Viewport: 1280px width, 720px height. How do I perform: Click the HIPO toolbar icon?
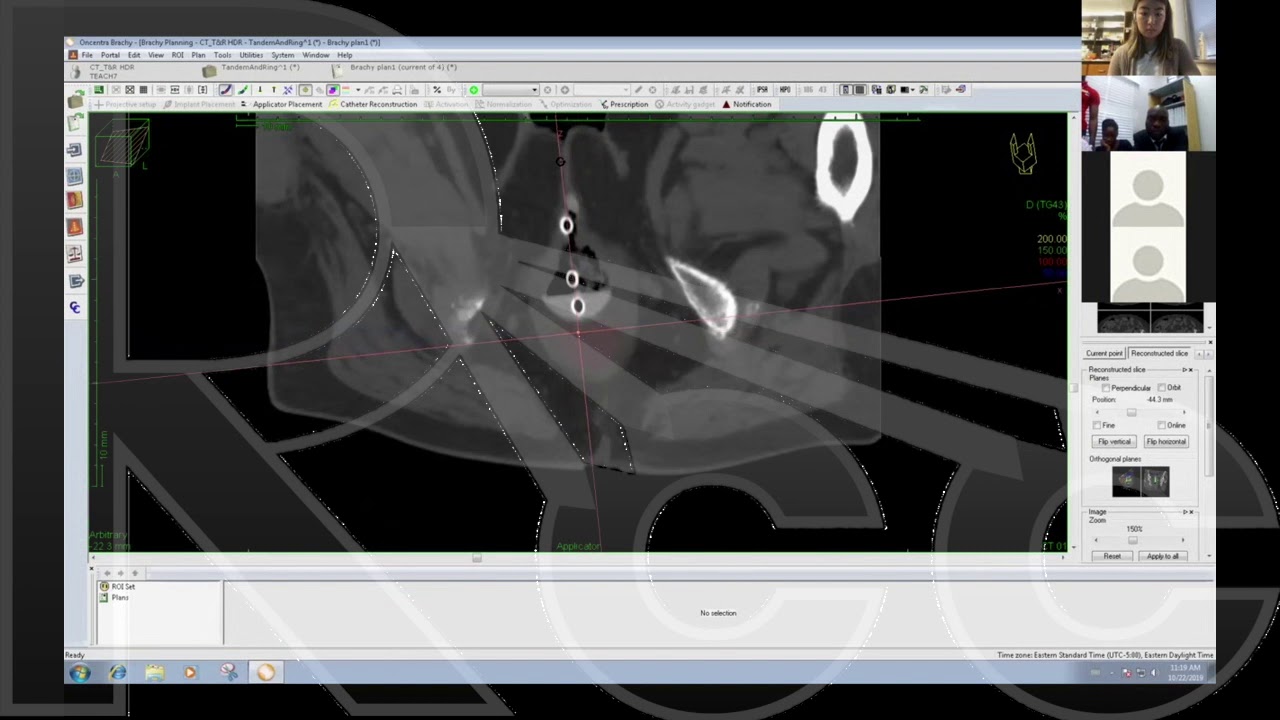coord(785,90)
